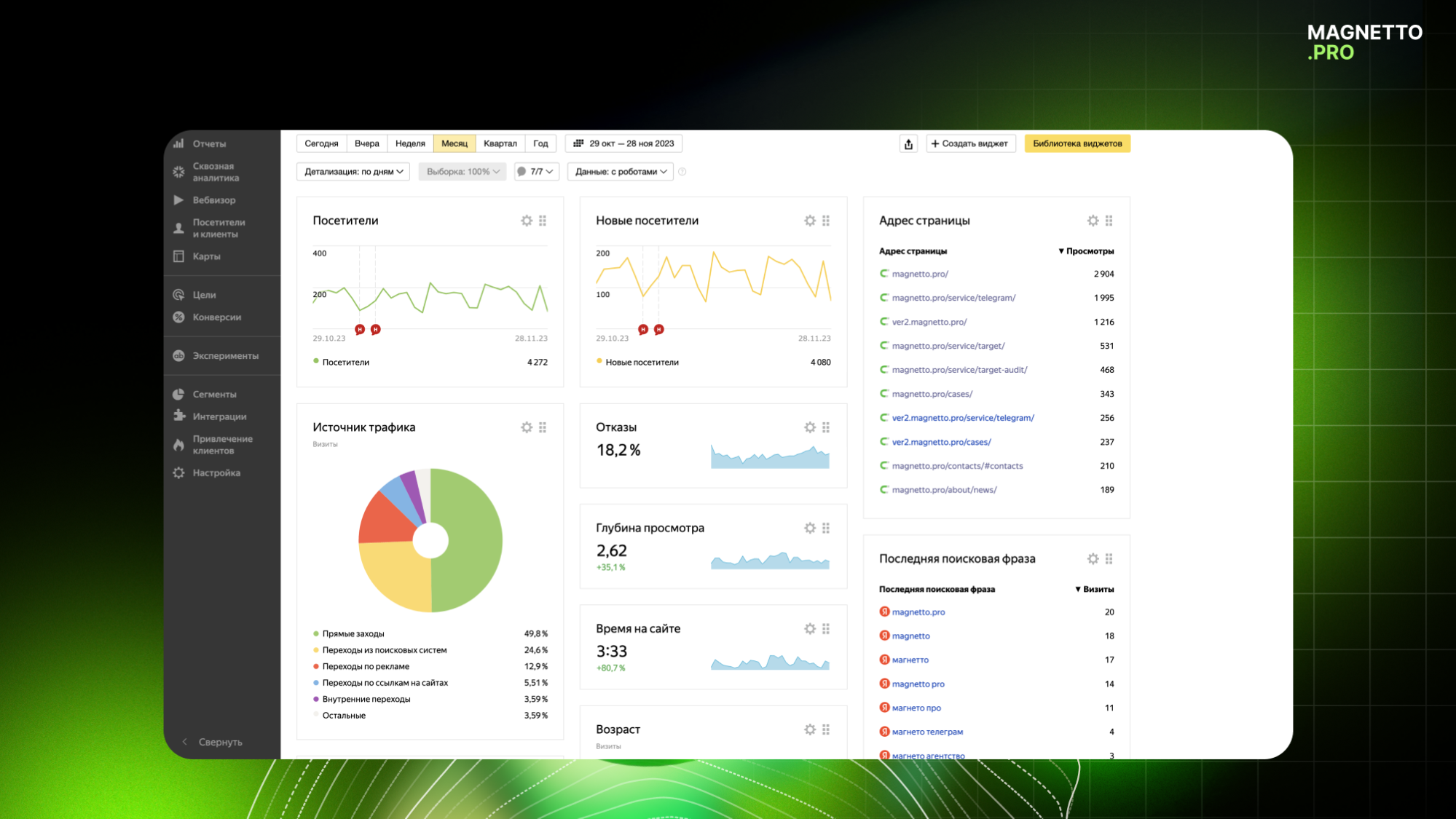Open Настройка settings in the sidebar
The height and width of the screenshot is (819, 1456).
click(216, 473)
